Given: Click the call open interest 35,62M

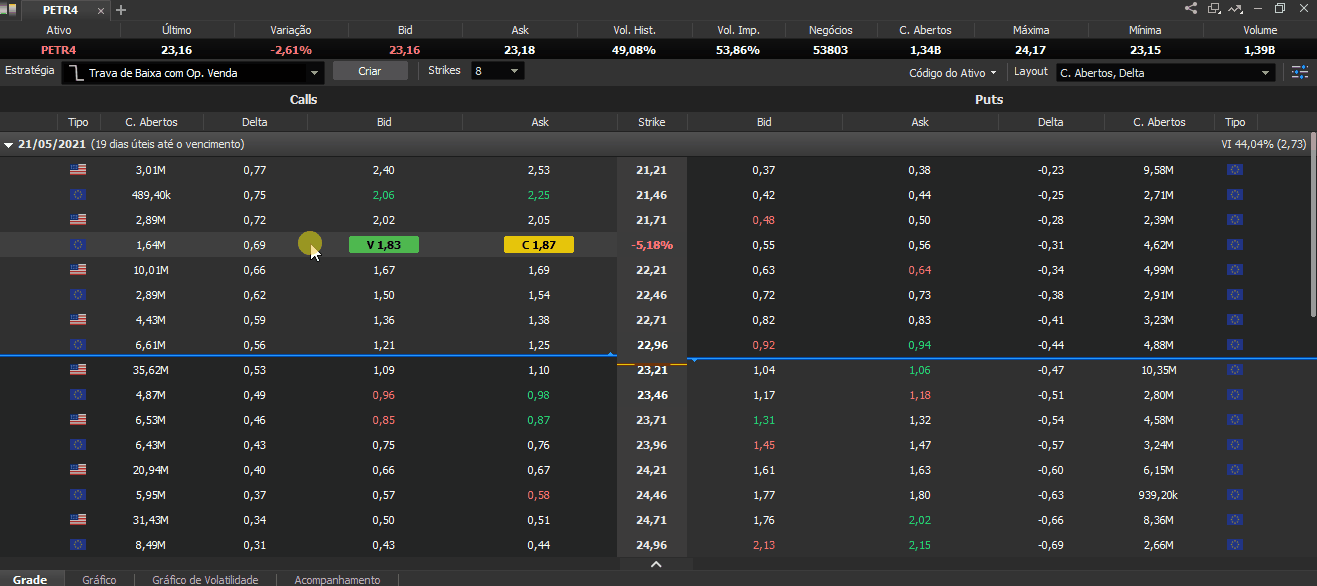Looking at the screenshot, I should click(152, 370).
